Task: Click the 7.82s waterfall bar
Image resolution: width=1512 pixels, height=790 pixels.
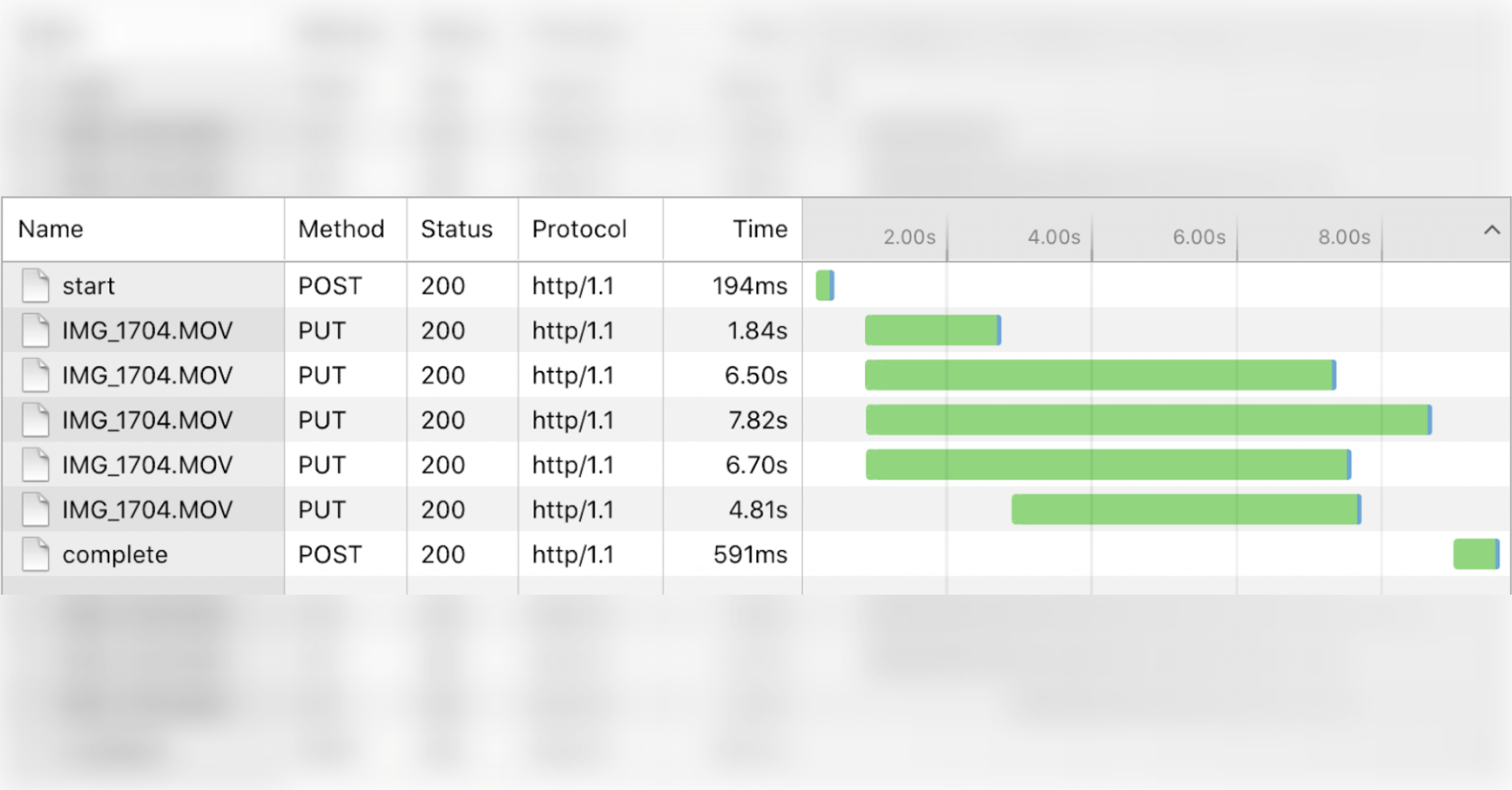Action: (1147, 420)
